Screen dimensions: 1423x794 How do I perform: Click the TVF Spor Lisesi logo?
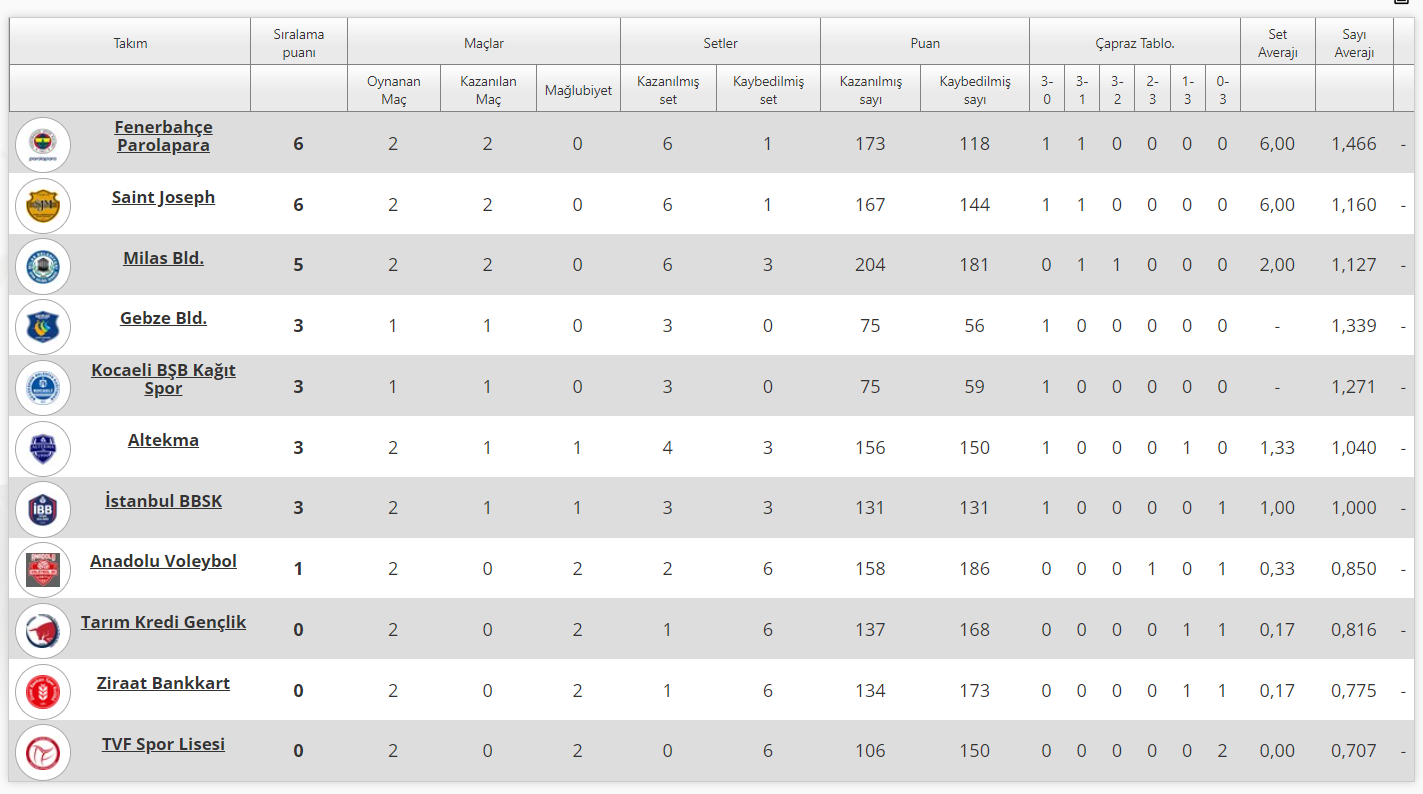click(x=43, y=752)
